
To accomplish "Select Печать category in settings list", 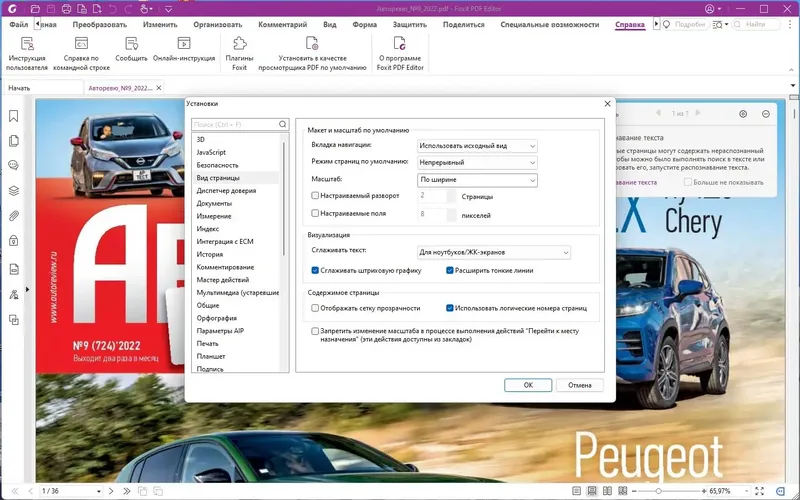I will pyautogui.click(x=207, y=344).
